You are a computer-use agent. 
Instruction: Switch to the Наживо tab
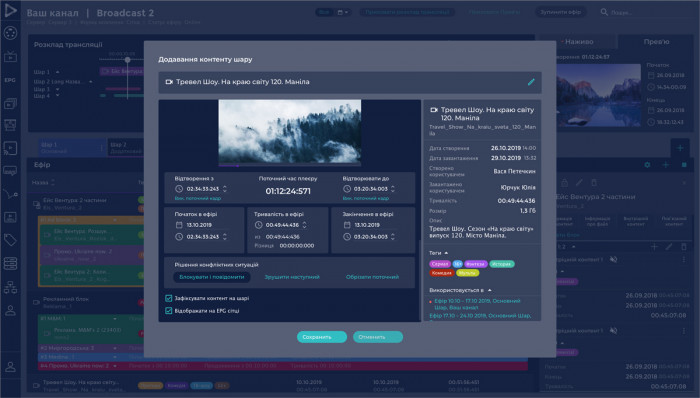point(579,41)
